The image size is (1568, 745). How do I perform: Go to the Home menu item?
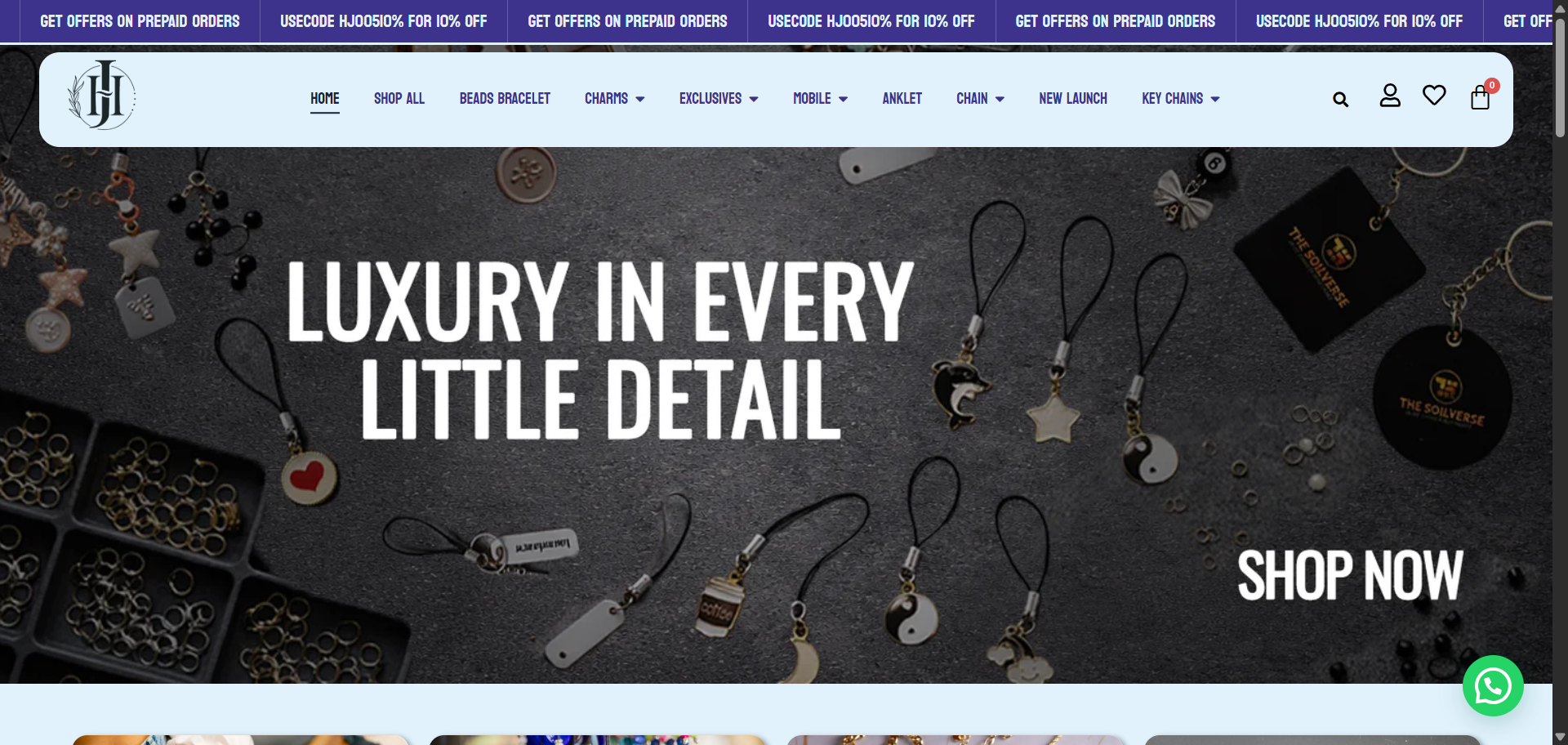pyautogui.click(x=325, y=99)
